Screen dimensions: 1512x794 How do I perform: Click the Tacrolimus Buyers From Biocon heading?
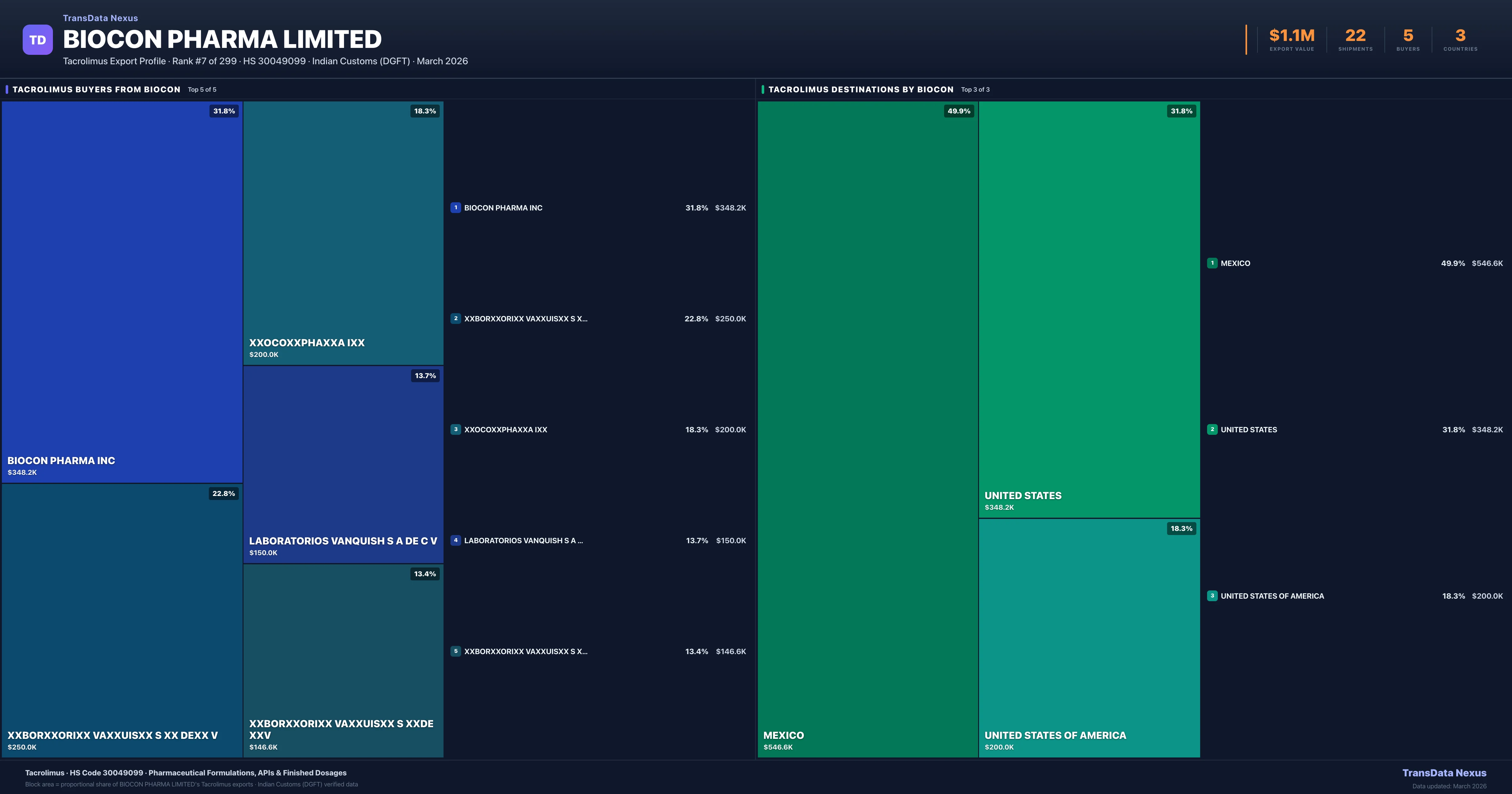pyautogui.click(x=96, y=89)
